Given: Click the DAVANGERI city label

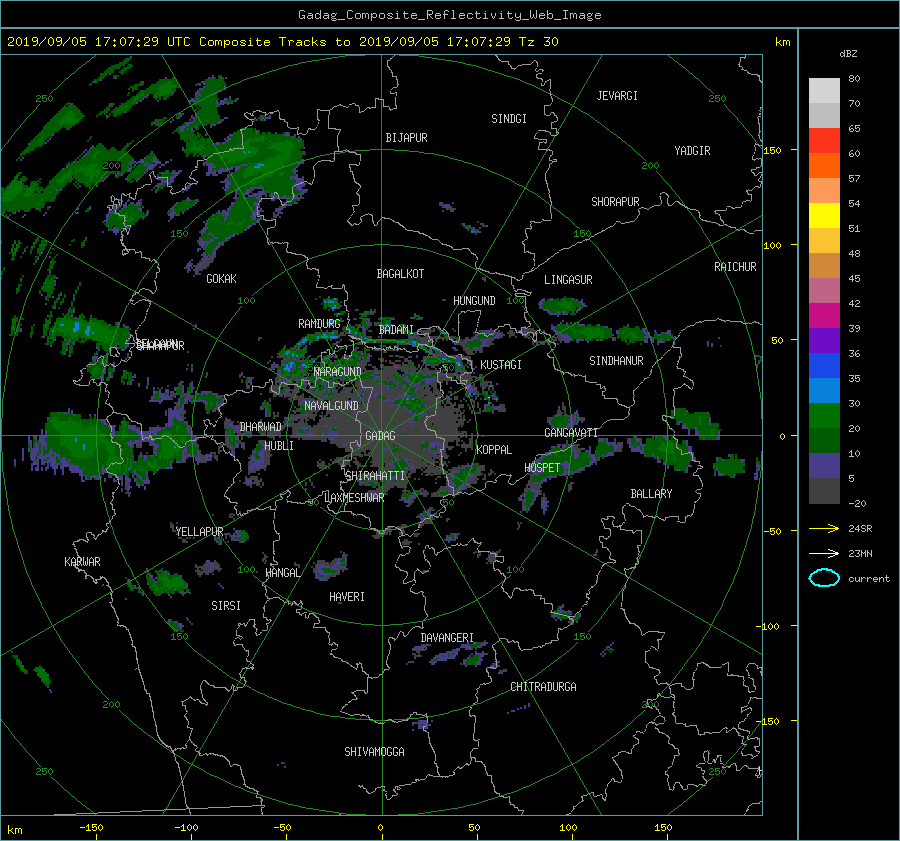Looking at the screenshot, I should pyautogui.click(x=447, y=638).
